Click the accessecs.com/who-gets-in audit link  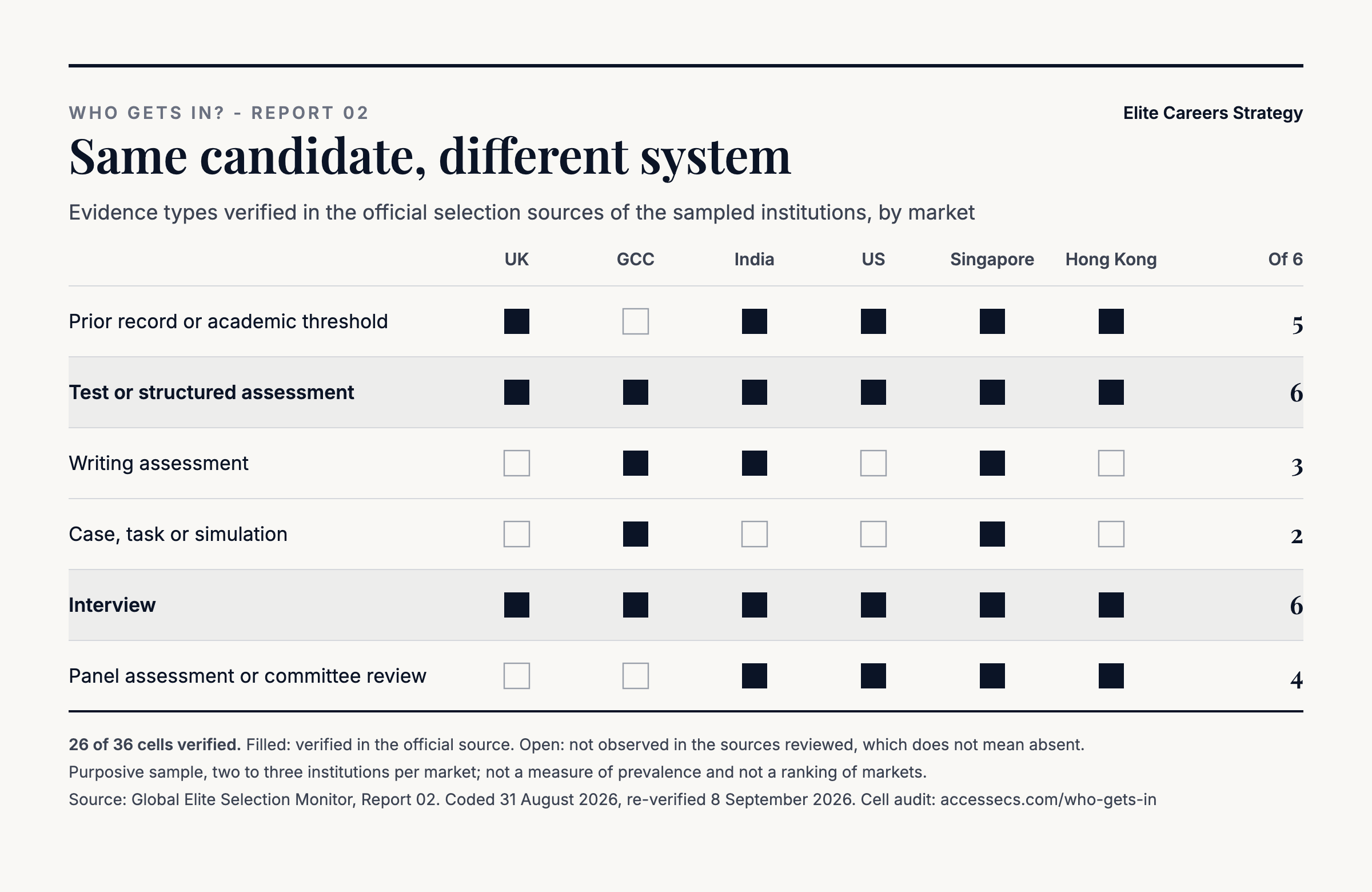(x=1048, y=799)
